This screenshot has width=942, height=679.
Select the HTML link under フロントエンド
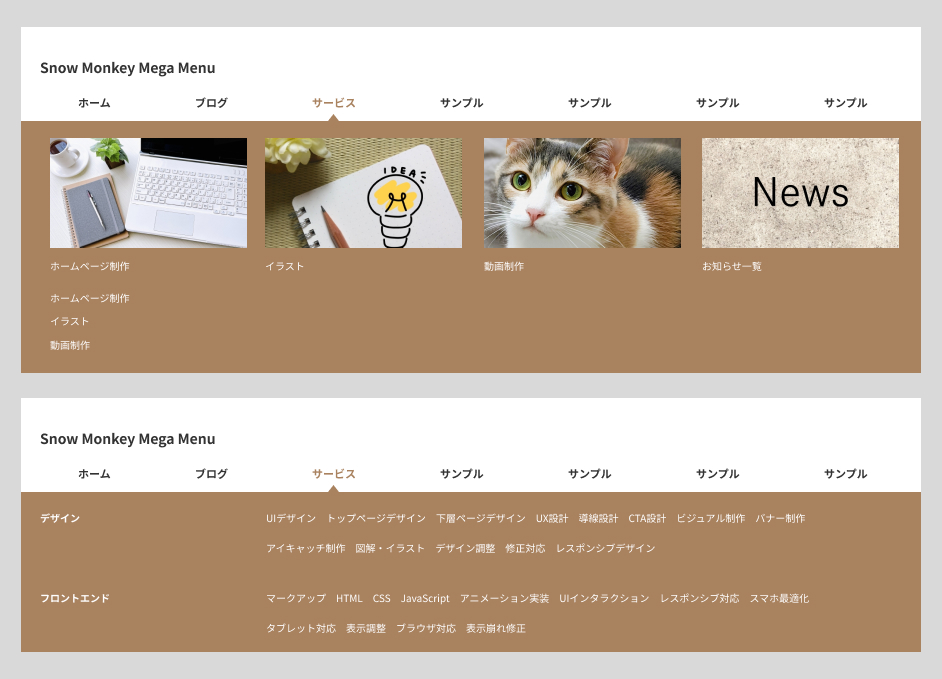click(x=349, y=597)
